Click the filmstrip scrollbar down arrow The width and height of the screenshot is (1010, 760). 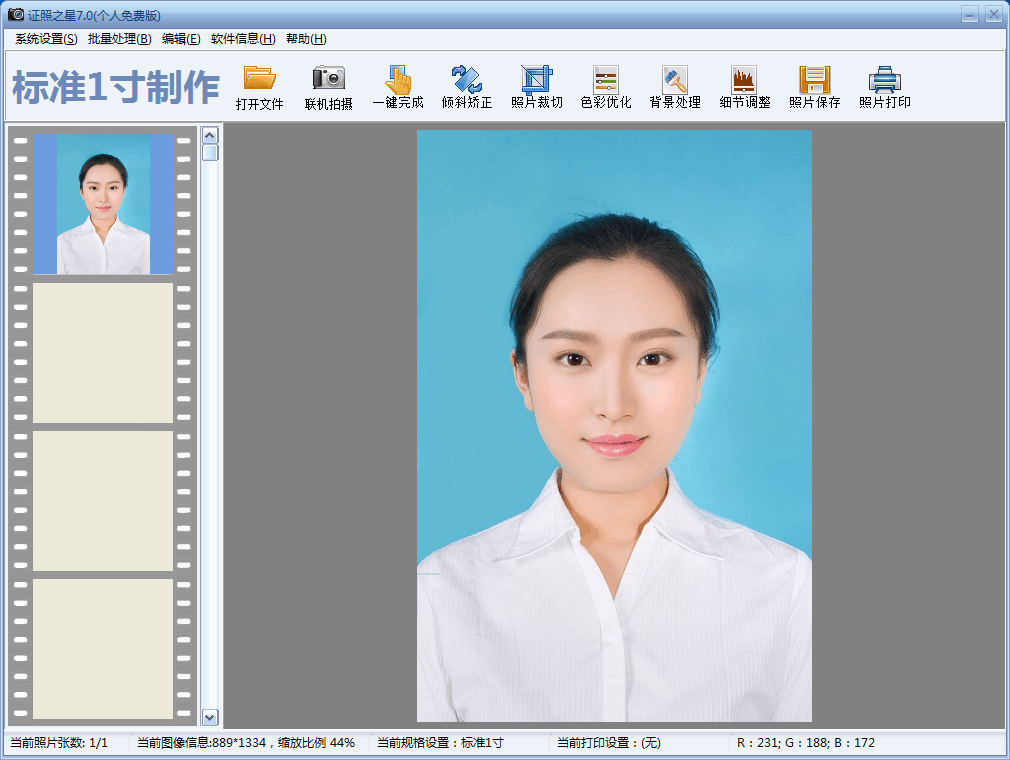click(209, 717)
